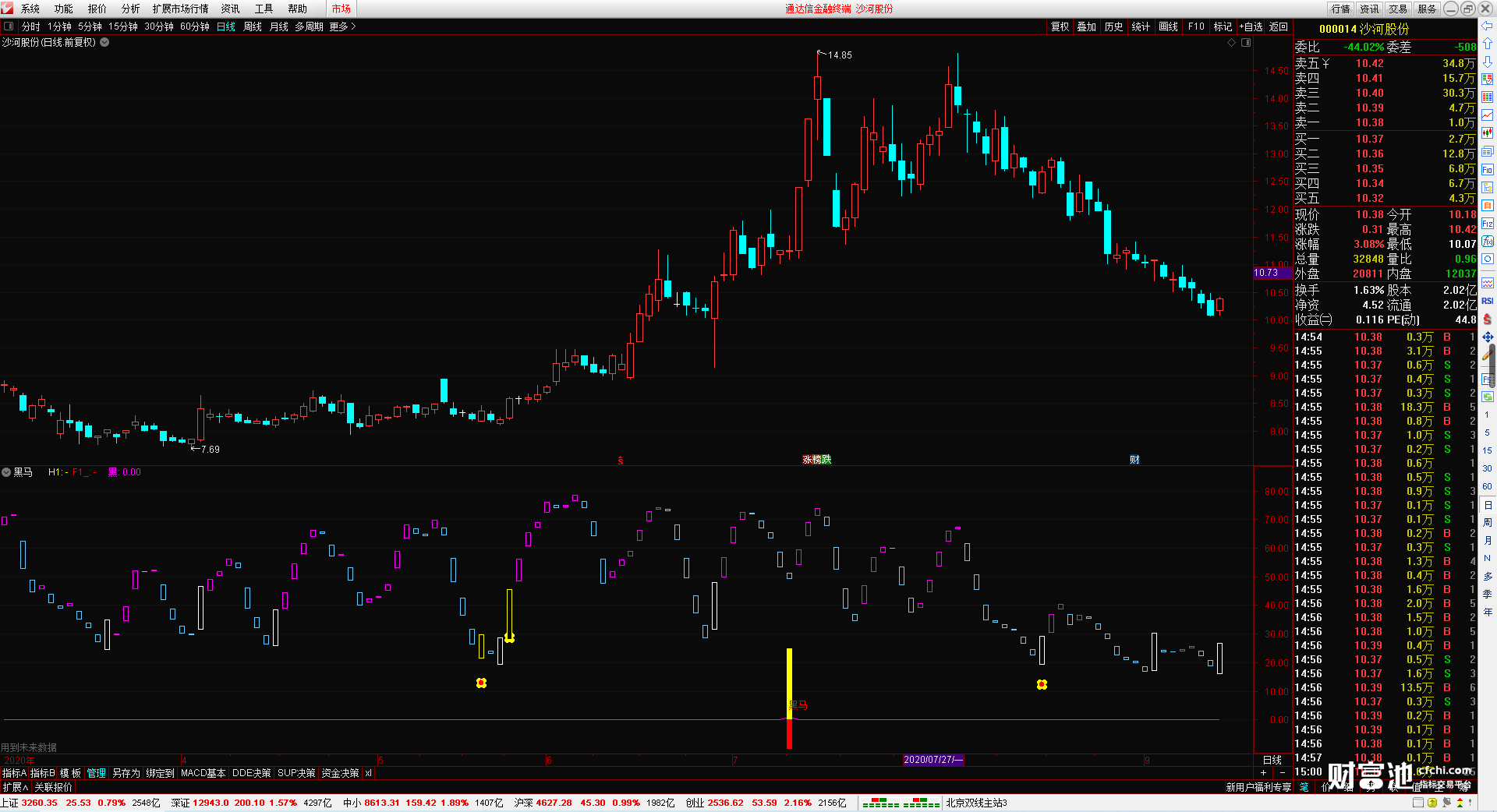Click the RSI indicator icon in sidebar
The height and width of the screenshot is (812, 1497).
(1488, 301)
